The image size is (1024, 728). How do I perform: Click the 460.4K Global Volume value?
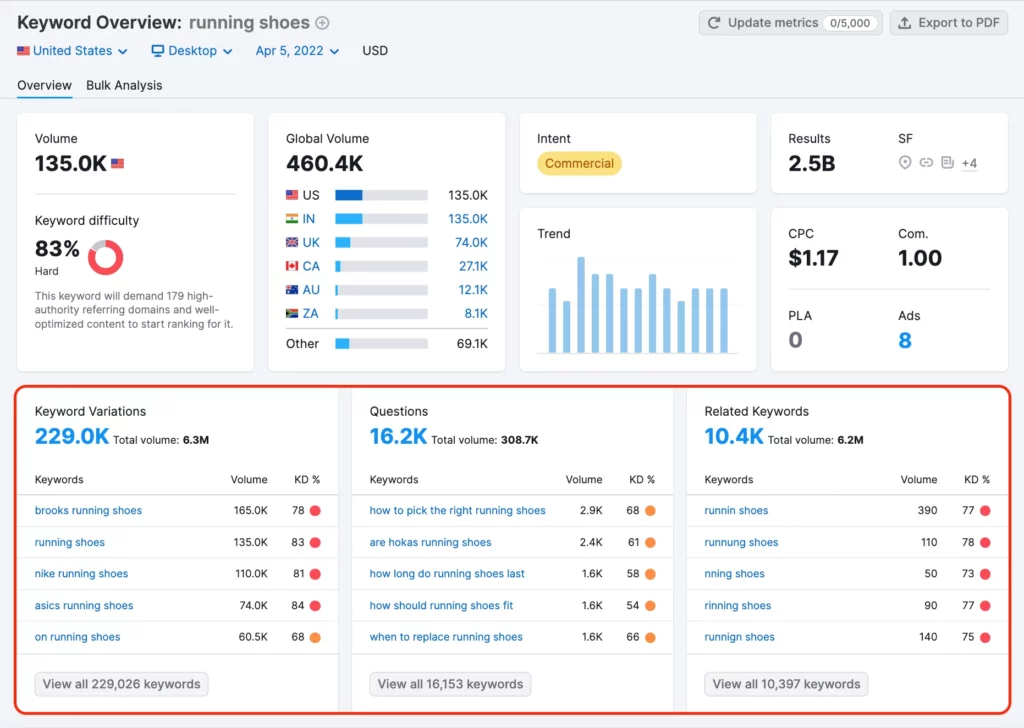click(325, 163)
